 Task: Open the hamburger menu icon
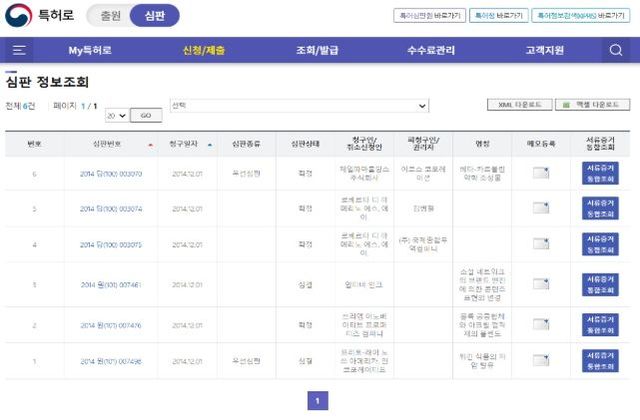point(20,50)
